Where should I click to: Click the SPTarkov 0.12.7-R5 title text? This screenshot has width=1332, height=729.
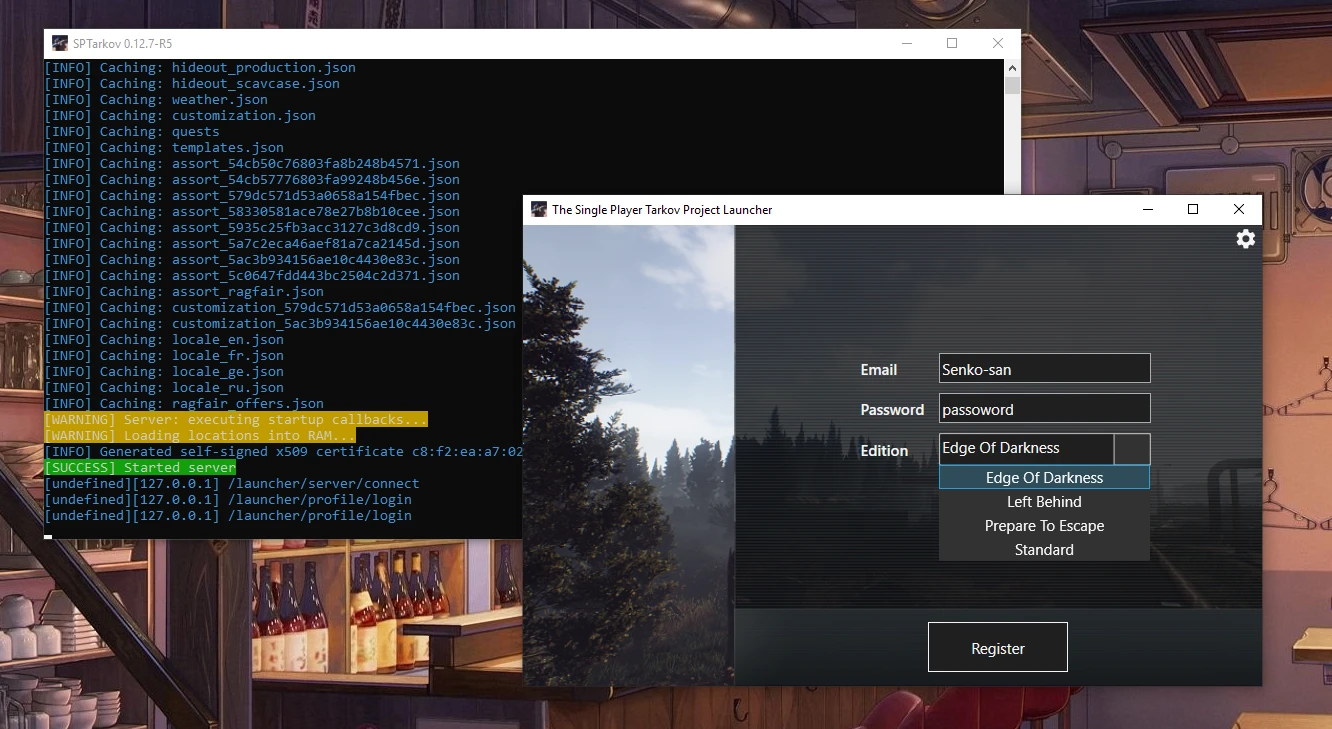click(122, 44)
